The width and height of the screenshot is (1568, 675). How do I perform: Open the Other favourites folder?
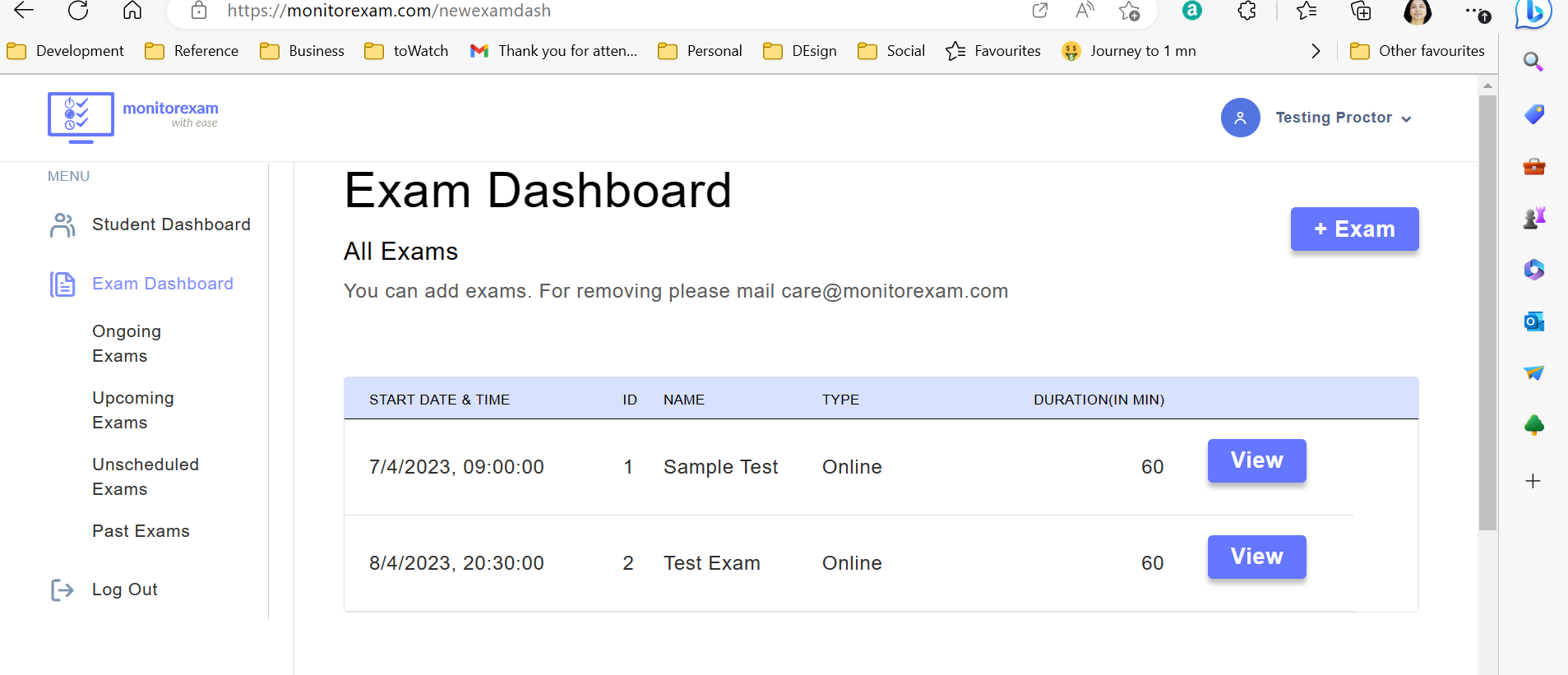[1418, 51]
